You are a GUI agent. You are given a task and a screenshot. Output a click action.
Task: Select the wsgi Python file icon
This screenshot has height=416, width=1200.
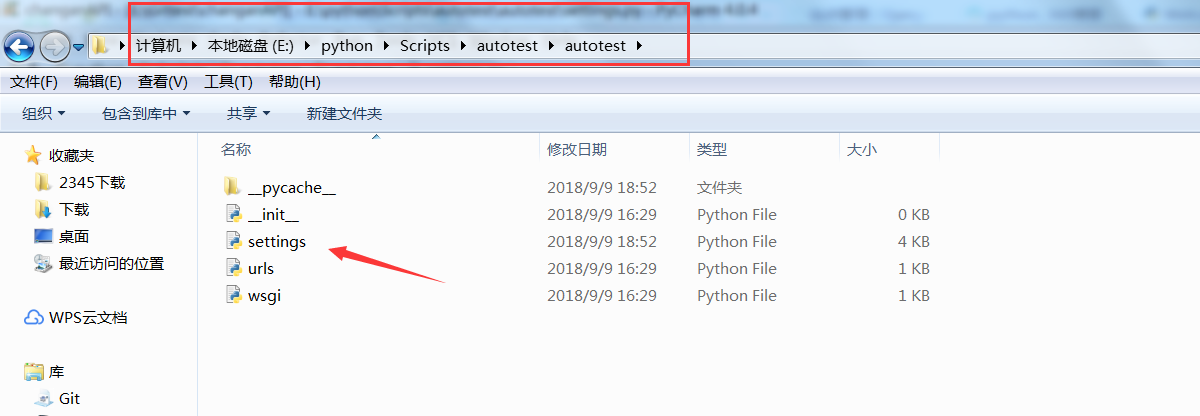[x=233, y=295]
